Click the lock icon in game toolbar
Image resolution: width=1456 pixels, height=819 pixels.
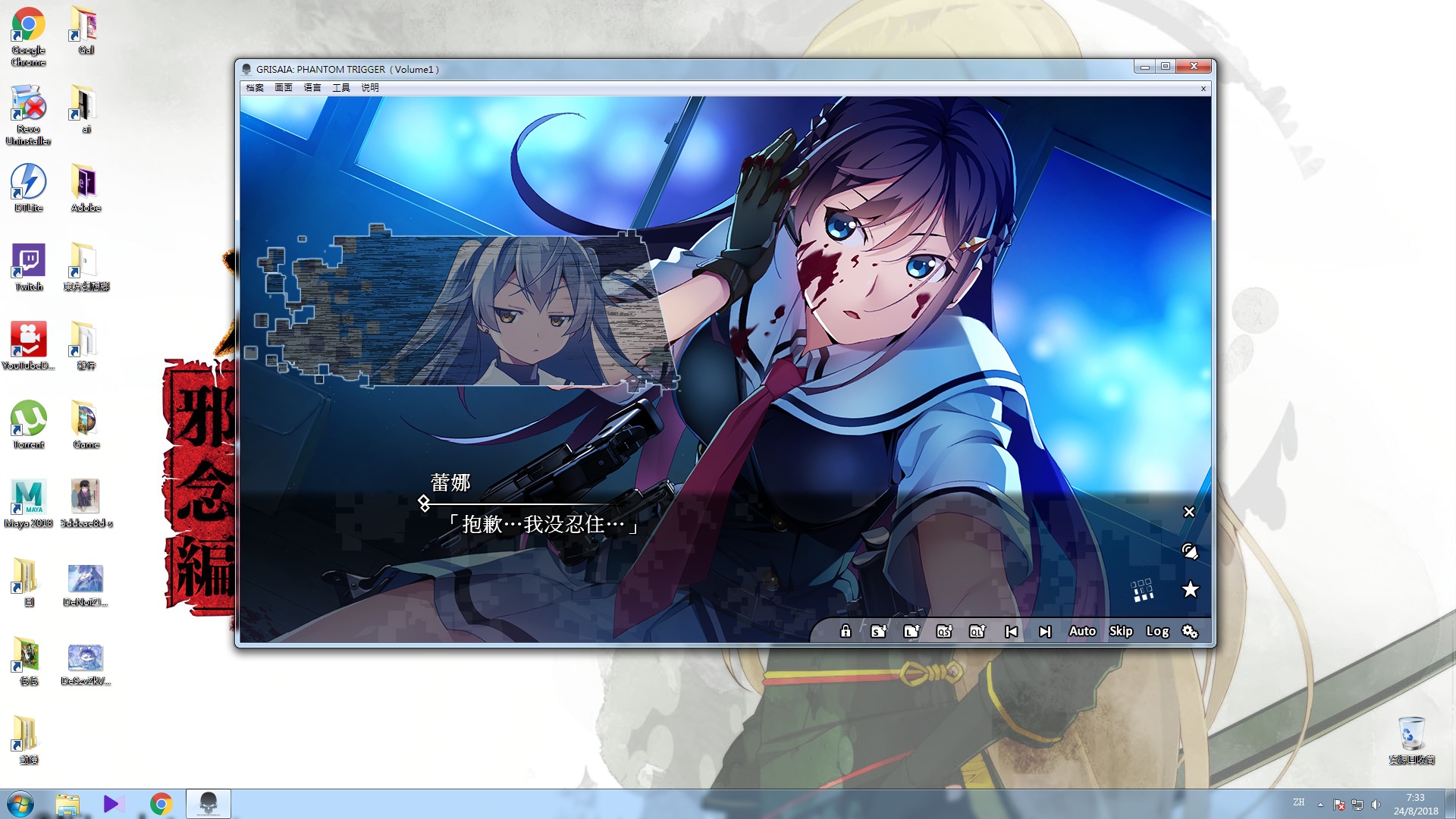(x=846, y=631)
